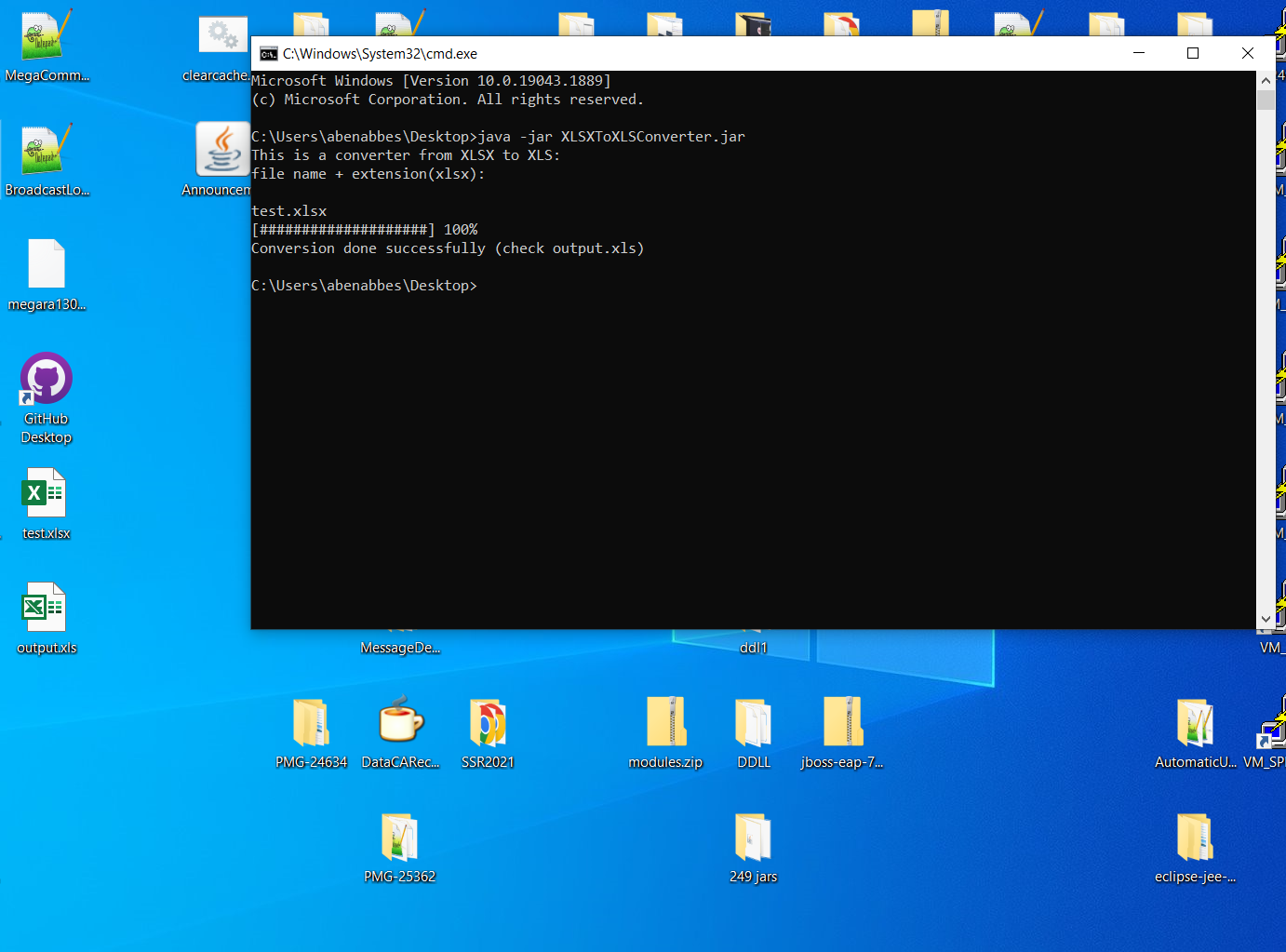Open the jboss-eap-7 zip archive

[x=841, y=721]
